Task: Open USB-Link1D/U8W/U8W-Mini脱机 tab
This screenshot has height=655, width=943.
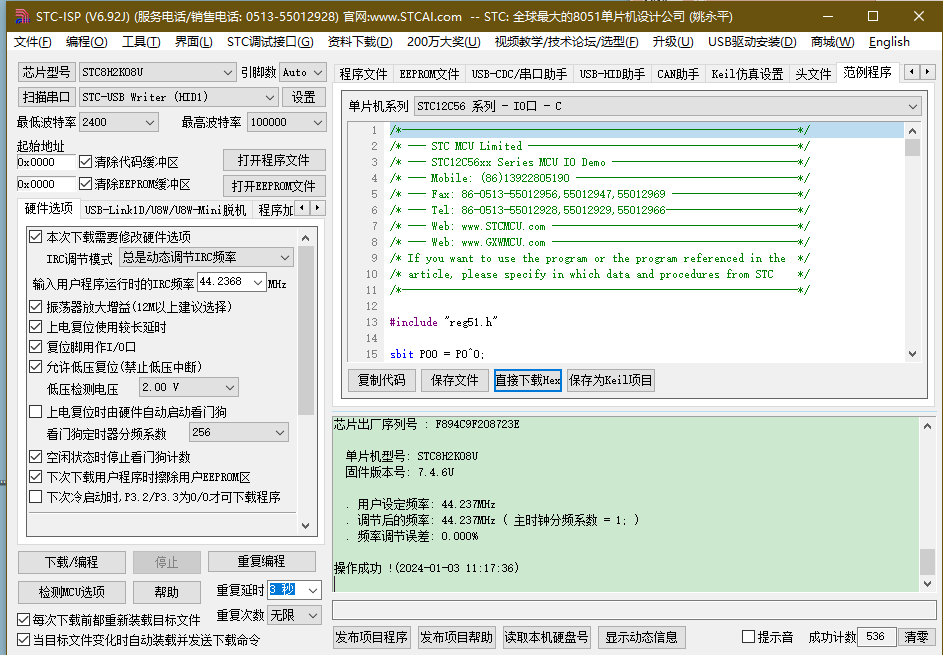Action: (165, 210)
